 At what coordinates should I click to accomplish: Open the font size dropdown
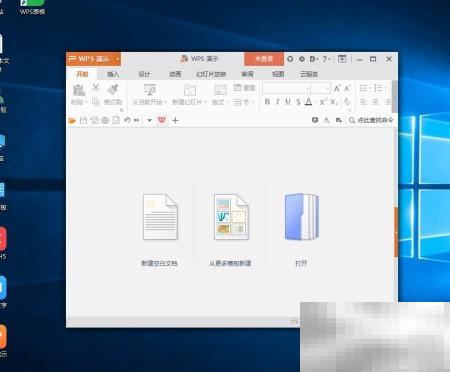point(327,88)
